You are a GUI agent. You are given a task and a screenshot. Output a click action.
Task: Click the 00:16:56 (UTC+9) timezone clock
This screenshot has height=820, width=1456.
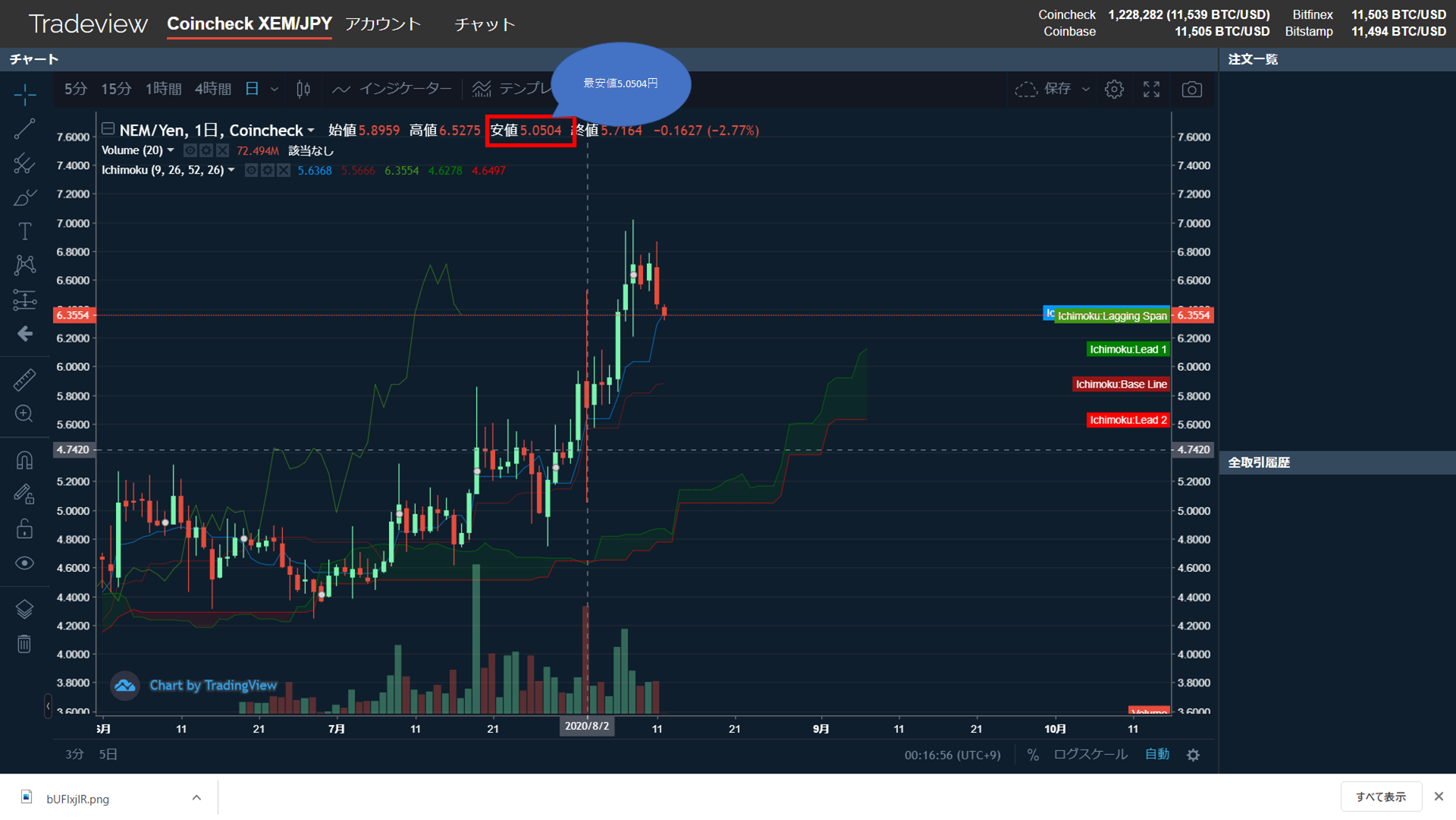pyautogui.click(x=952, y=756)
